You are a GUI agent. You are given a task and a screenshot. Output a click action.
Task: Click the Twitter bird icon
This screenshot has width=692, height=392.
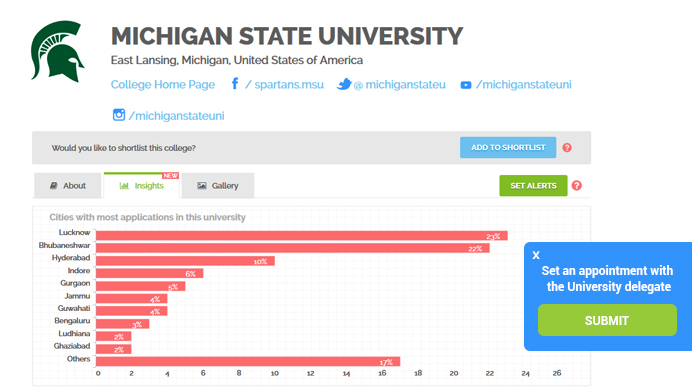(344, 84)
